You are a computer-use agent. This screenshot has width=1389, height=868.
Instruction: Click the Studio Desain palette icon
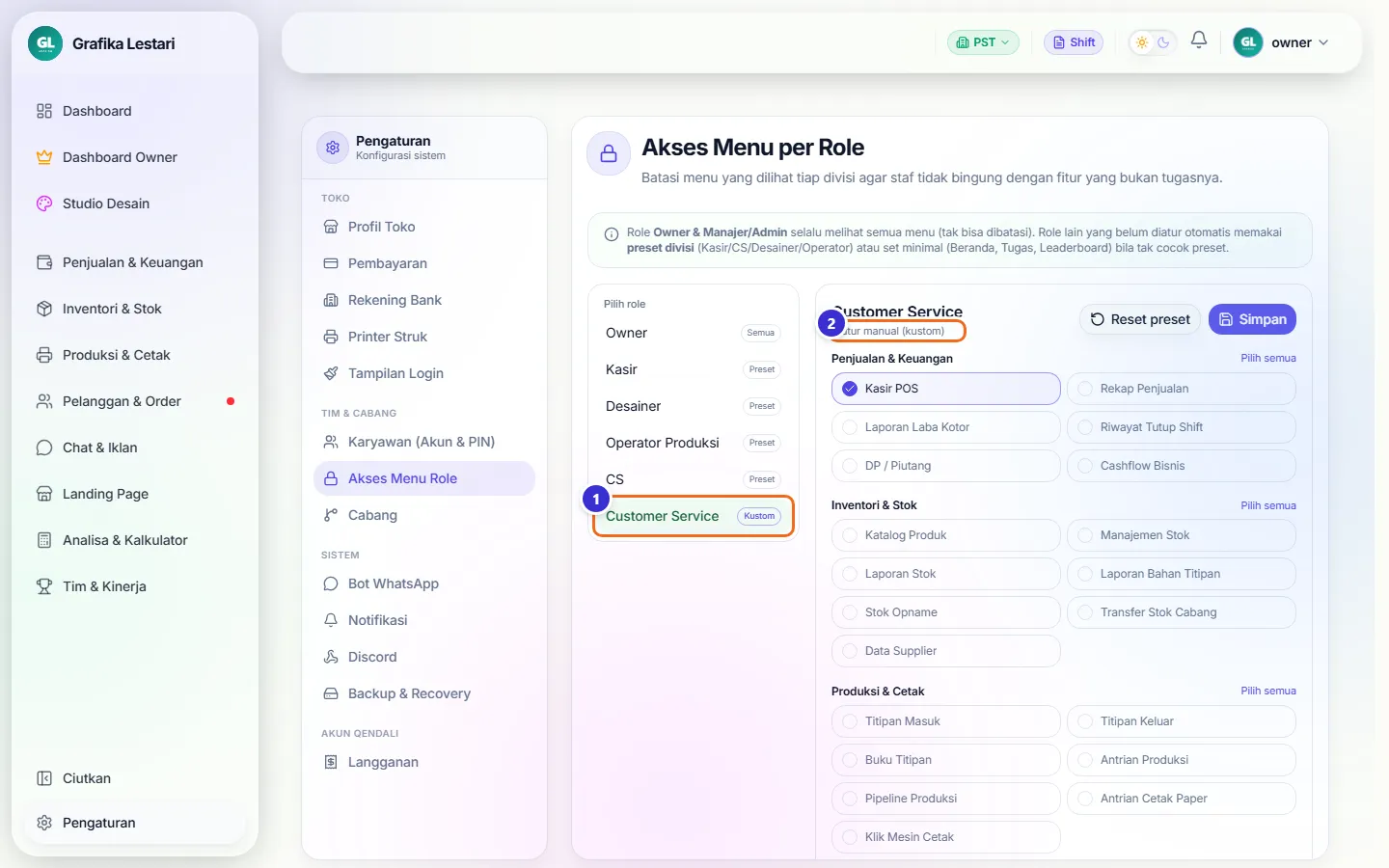(x=44, y=203)
